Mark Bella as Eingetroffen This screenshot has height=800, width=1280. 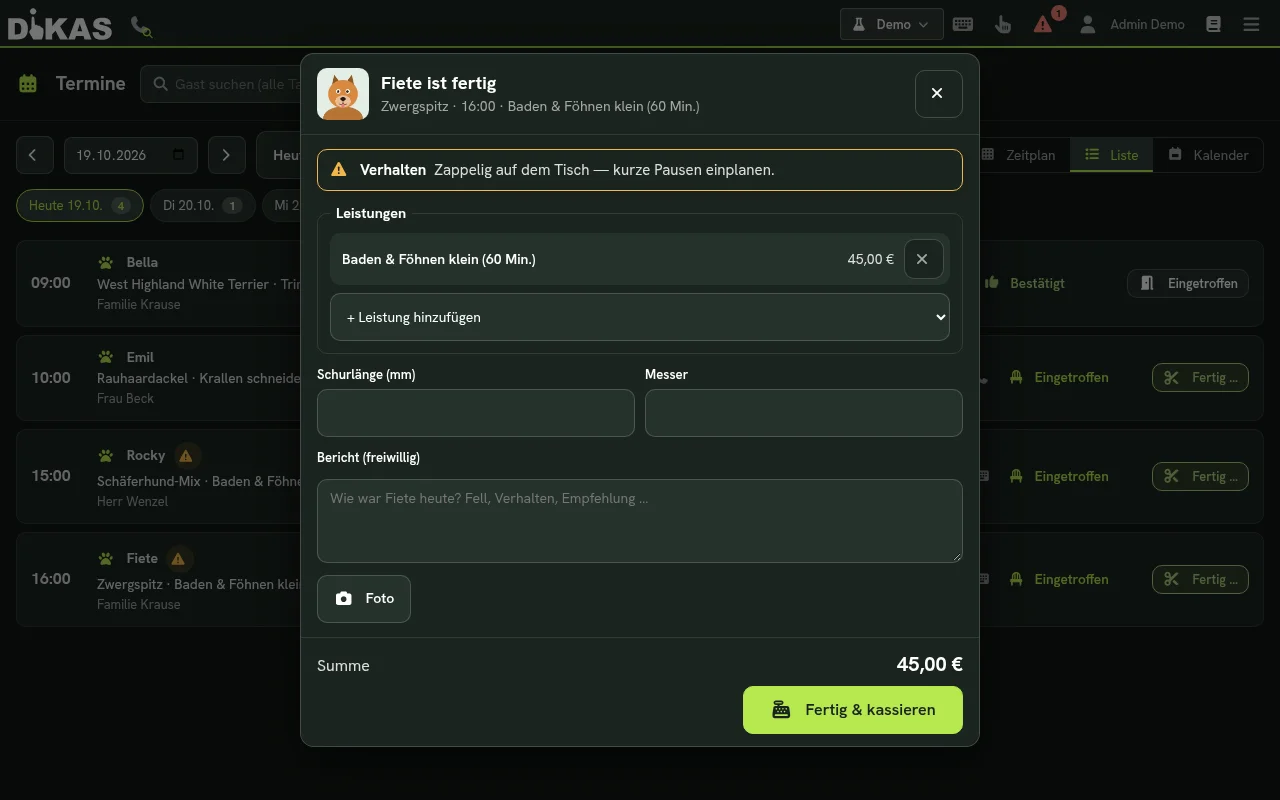click(x=1188, y=283)
